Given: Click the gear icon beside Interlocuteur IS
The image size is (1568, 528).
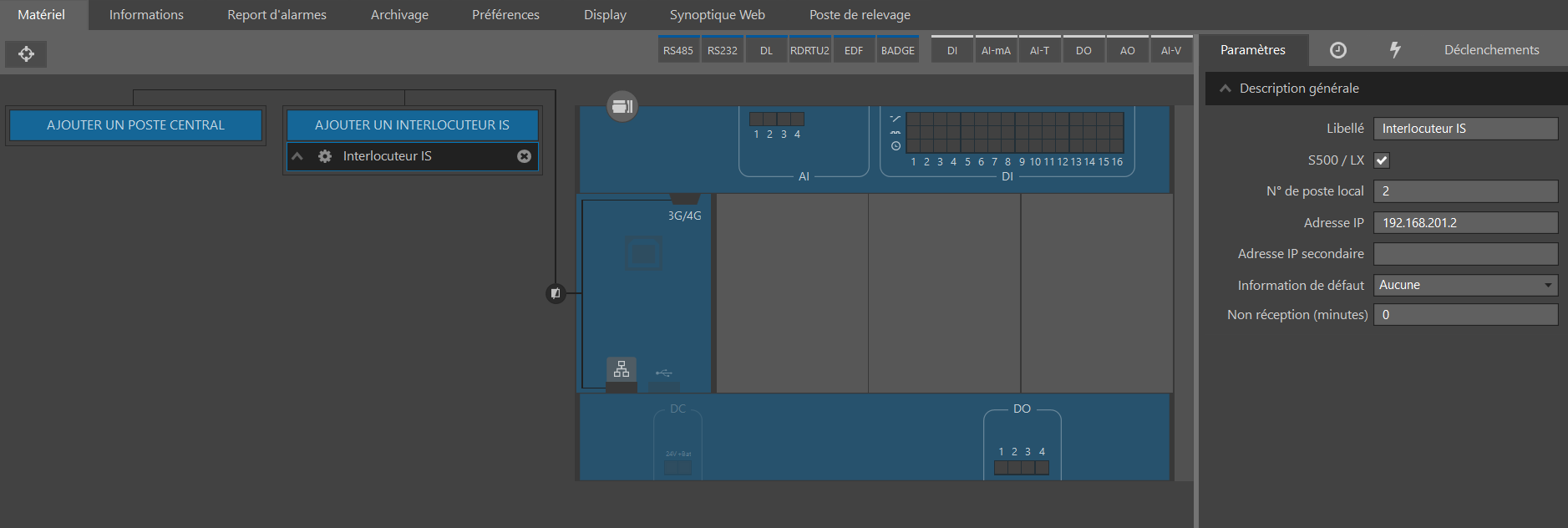Looking at the screenshot, I should tap(325, 156).
